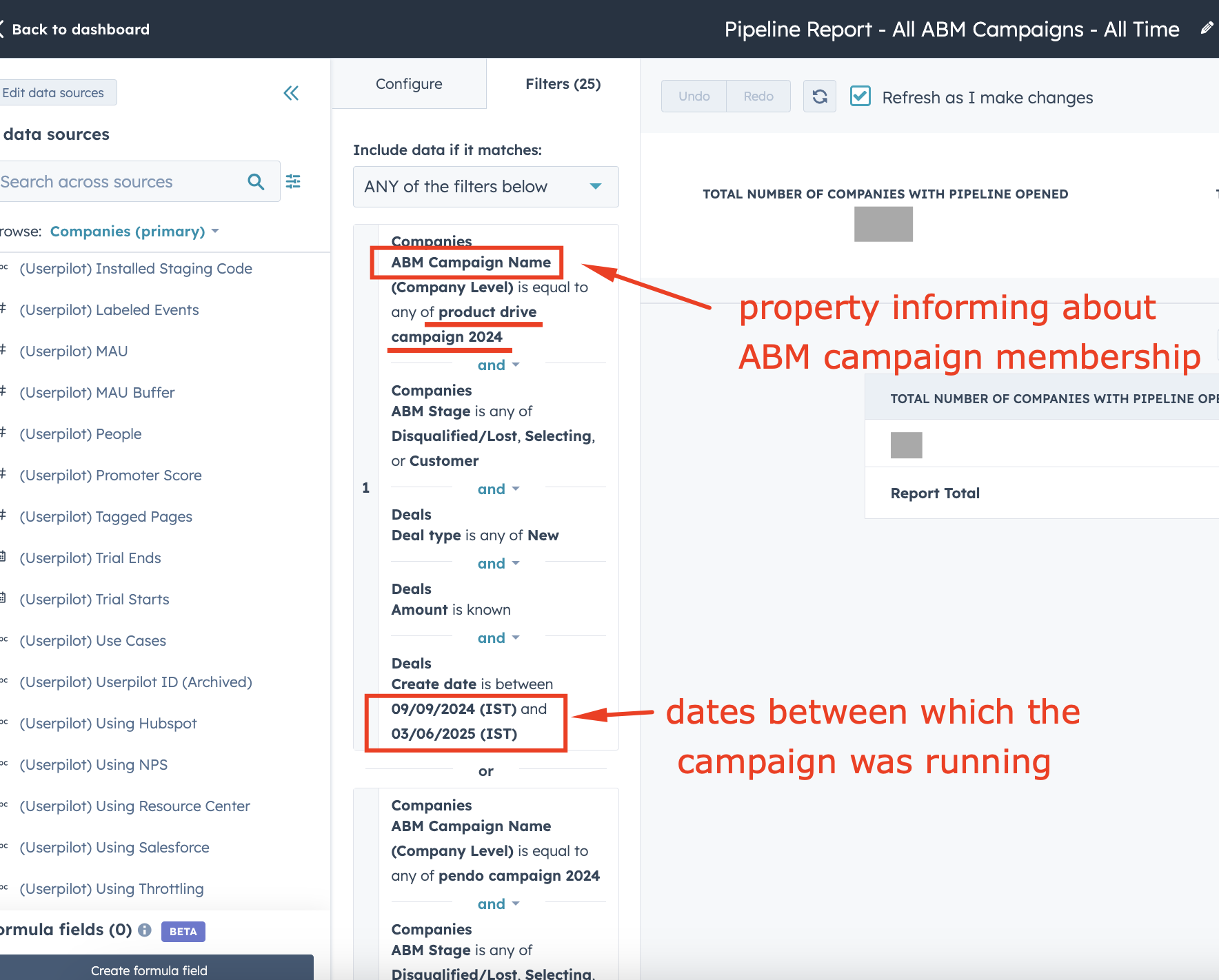
Task: Select (Userpilot) Tagged Pages property
Action: (106, 517)
